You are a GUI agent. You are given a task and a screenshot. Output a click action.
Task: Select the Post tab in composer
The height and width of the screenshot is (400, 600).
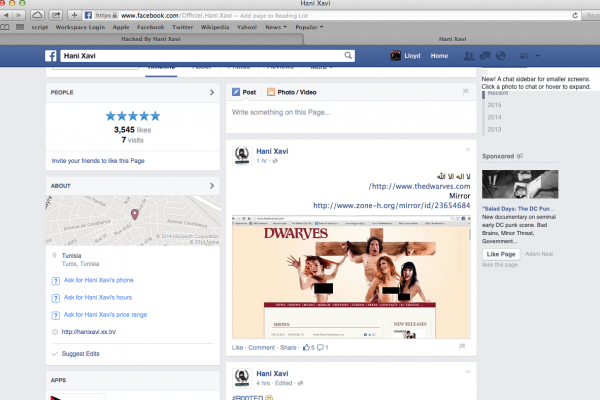(244, 92)
